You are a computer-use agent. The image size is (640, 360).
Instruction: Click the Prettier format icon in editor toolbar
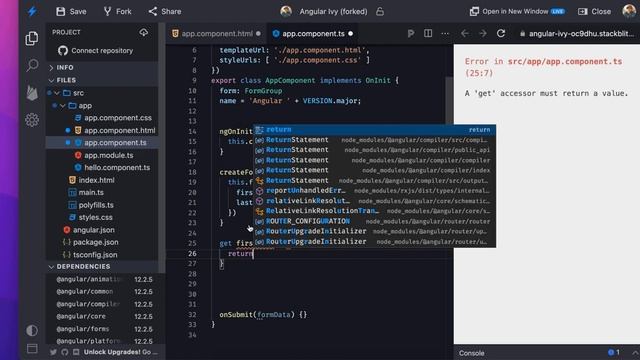point(411,33)
